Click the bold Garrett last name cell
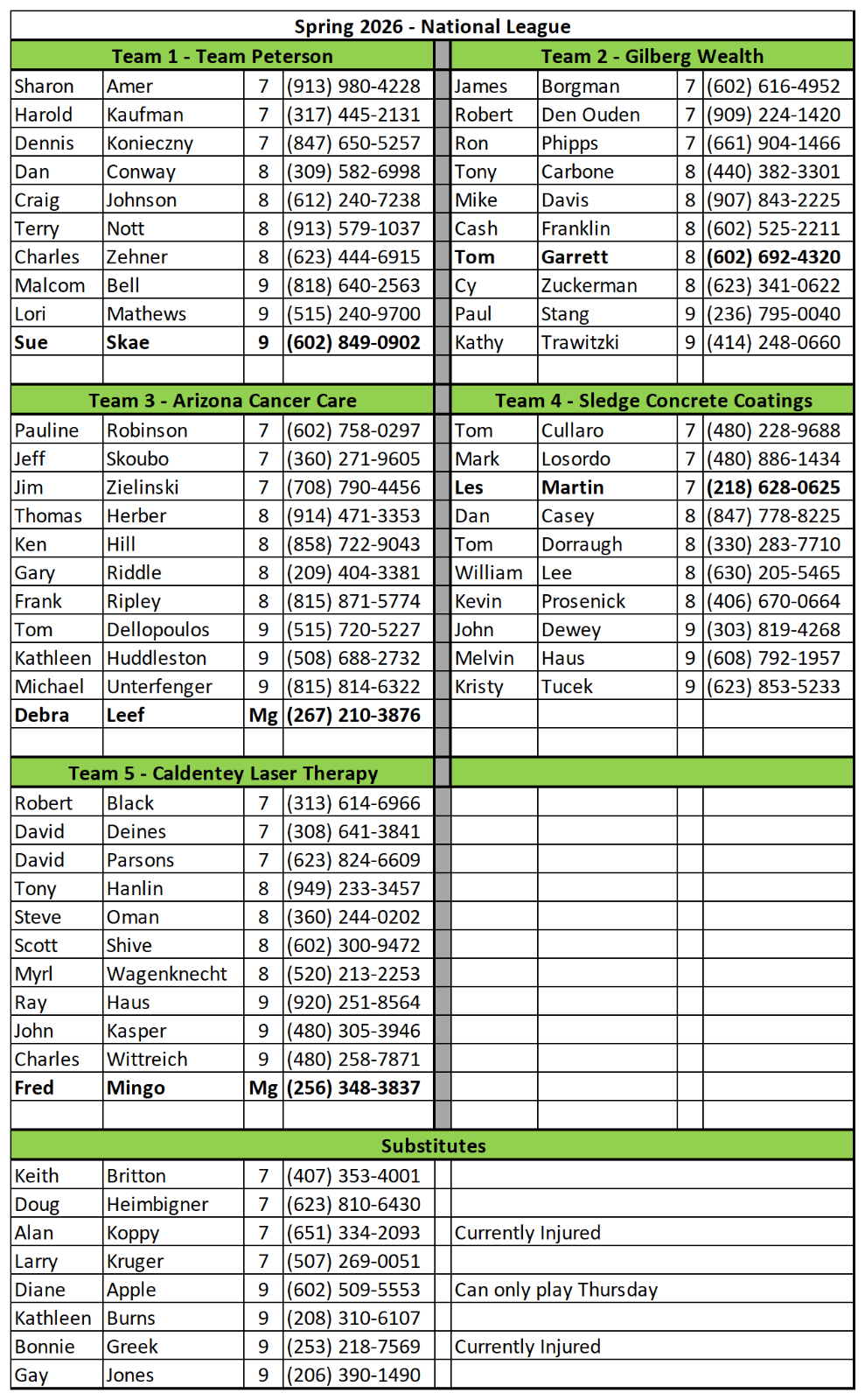 pos(574,257)
